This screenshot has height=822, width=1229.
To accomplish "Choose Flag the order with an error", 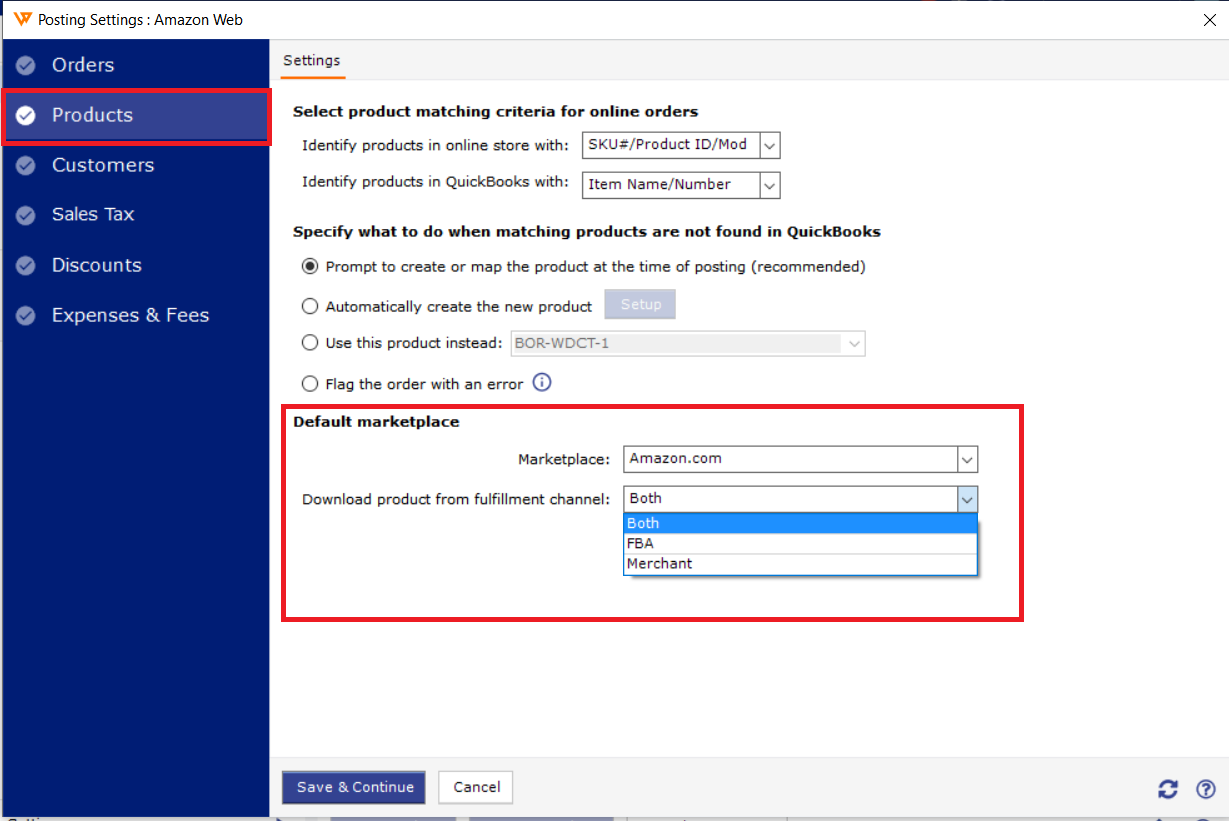I will (310, 384).
